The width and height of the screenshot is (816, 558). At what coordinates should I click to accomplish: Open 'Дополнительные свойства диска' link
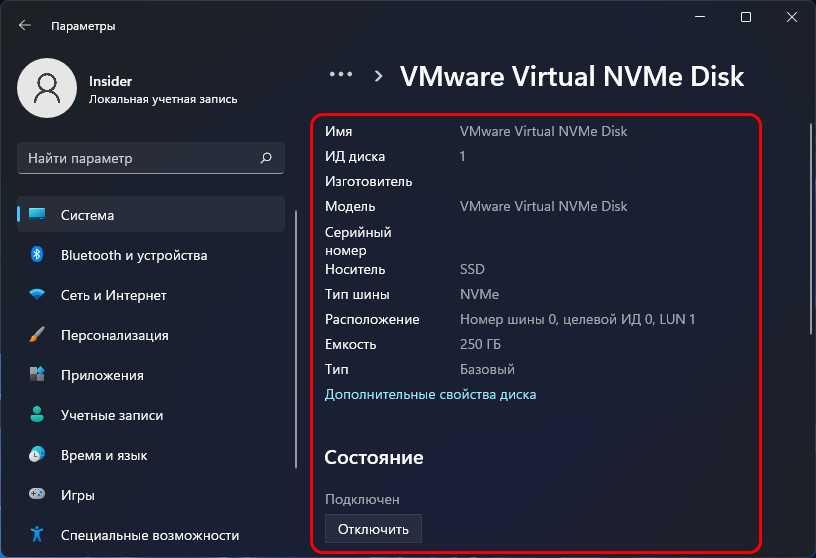point(430,394)
